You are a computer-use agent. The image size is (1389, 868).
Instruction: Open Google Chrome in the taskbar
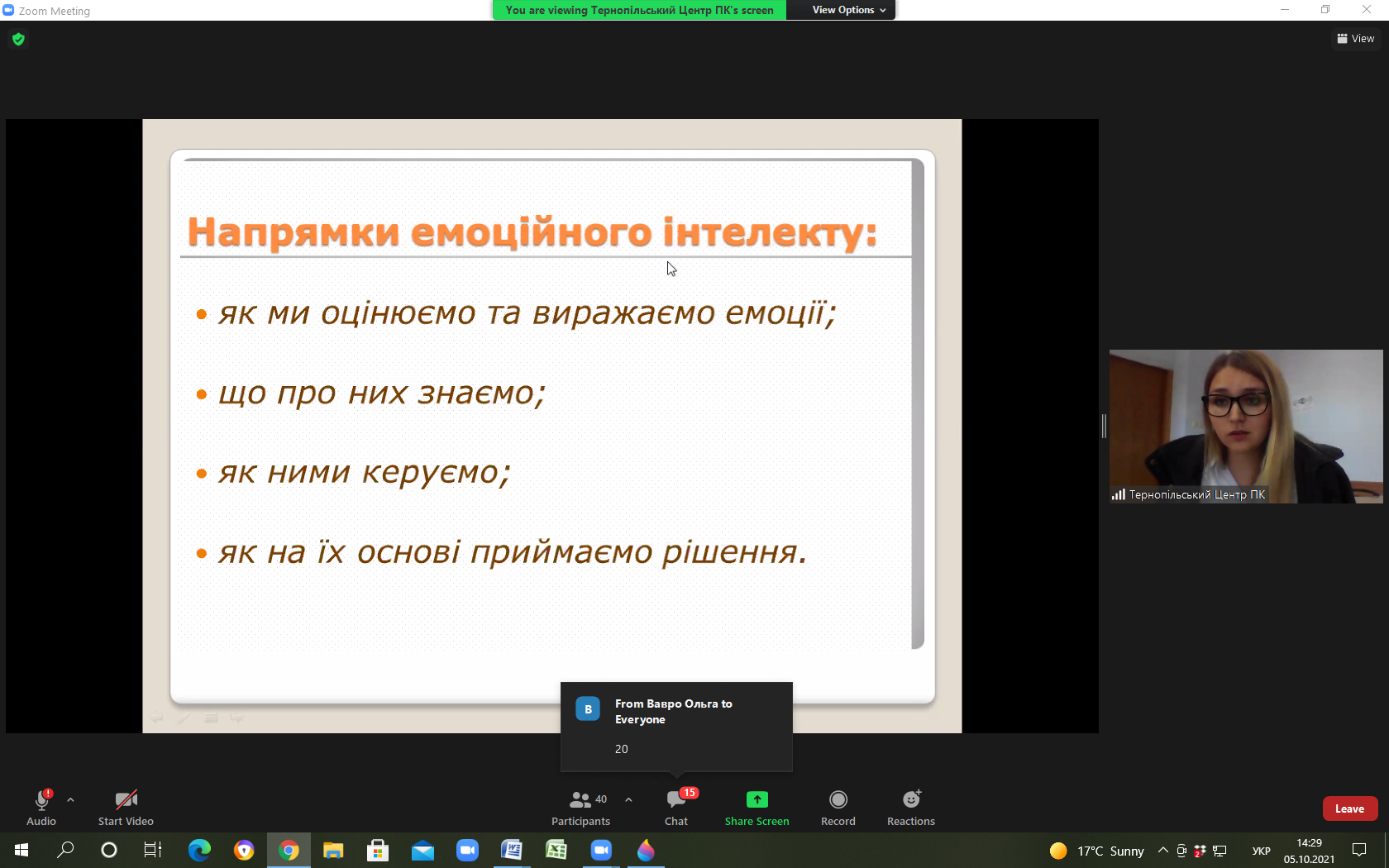pyautogui.click(x=289, y=850)
